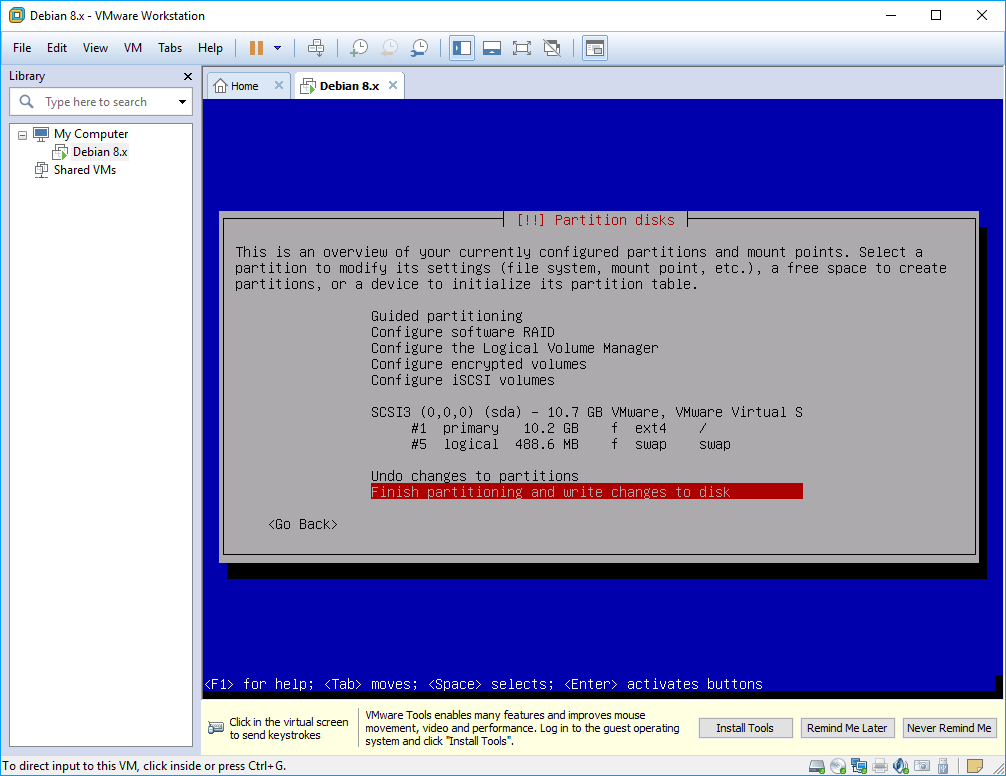This screenshot has width=1006, height=776.
Task: Open the Tabs menu
Action: 170,48
